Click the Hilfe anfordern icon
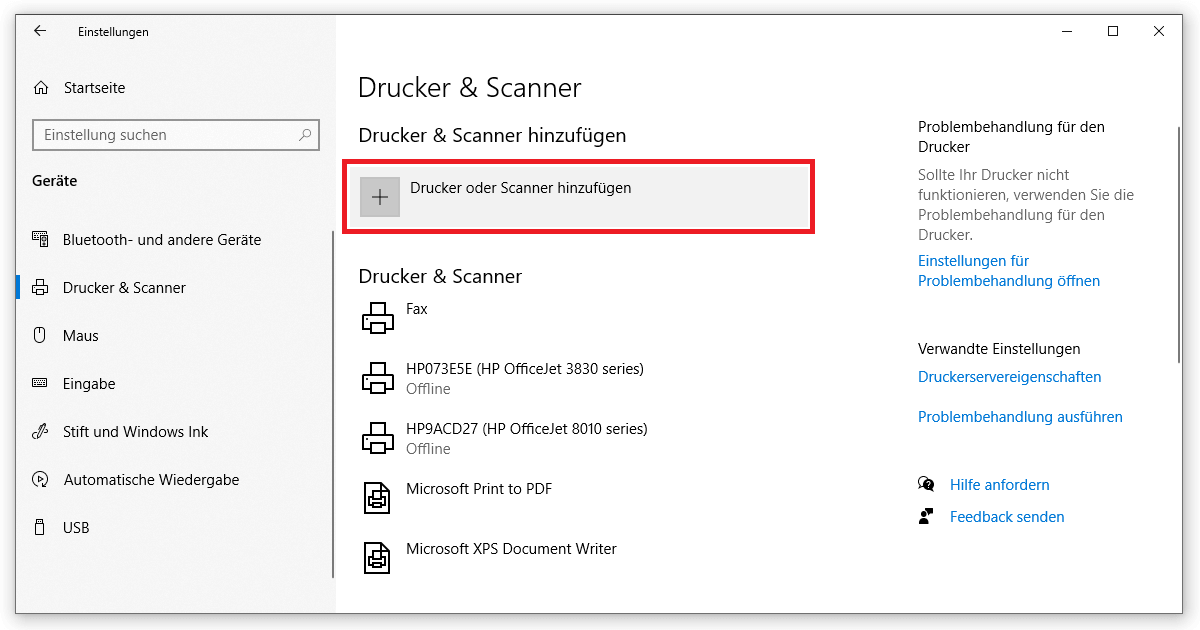This screenshot has width=1200, height=630. click(x=925, y=484)
